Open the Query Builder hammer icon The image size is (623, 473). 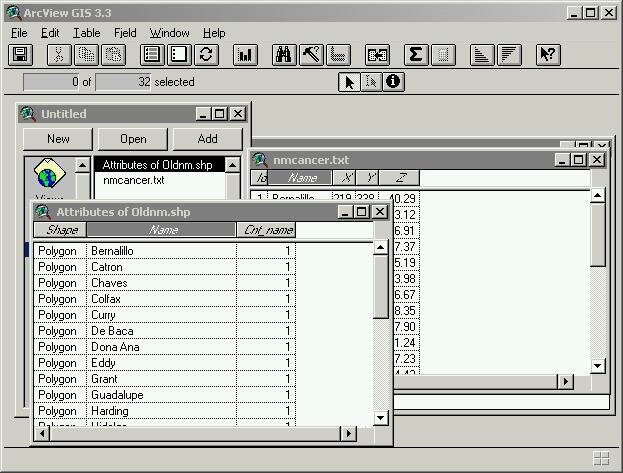click(x=311, y=54)
